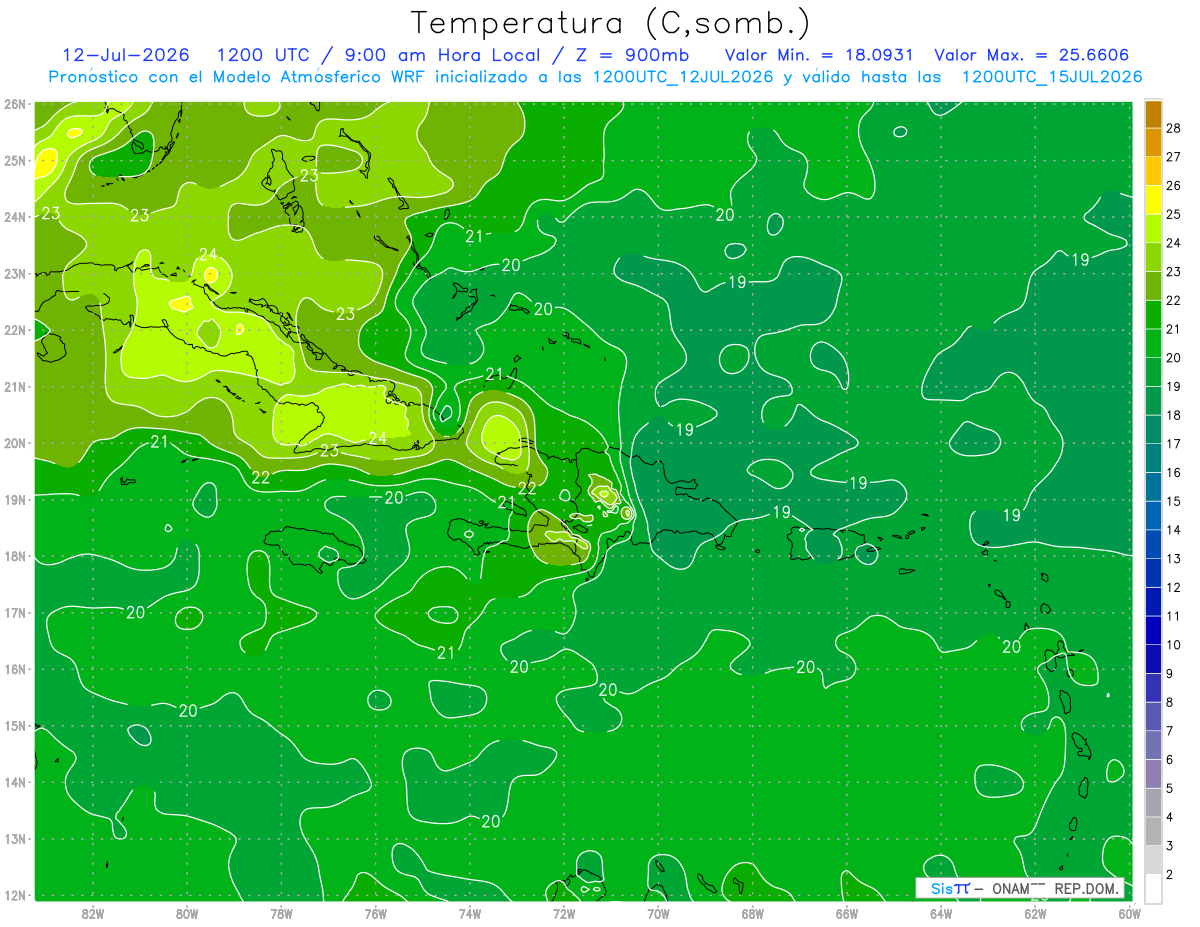The height and width of the screenshot is (927, 1200).
Task: Click the longitude axis label '82W'
Action: pos(93,913)
